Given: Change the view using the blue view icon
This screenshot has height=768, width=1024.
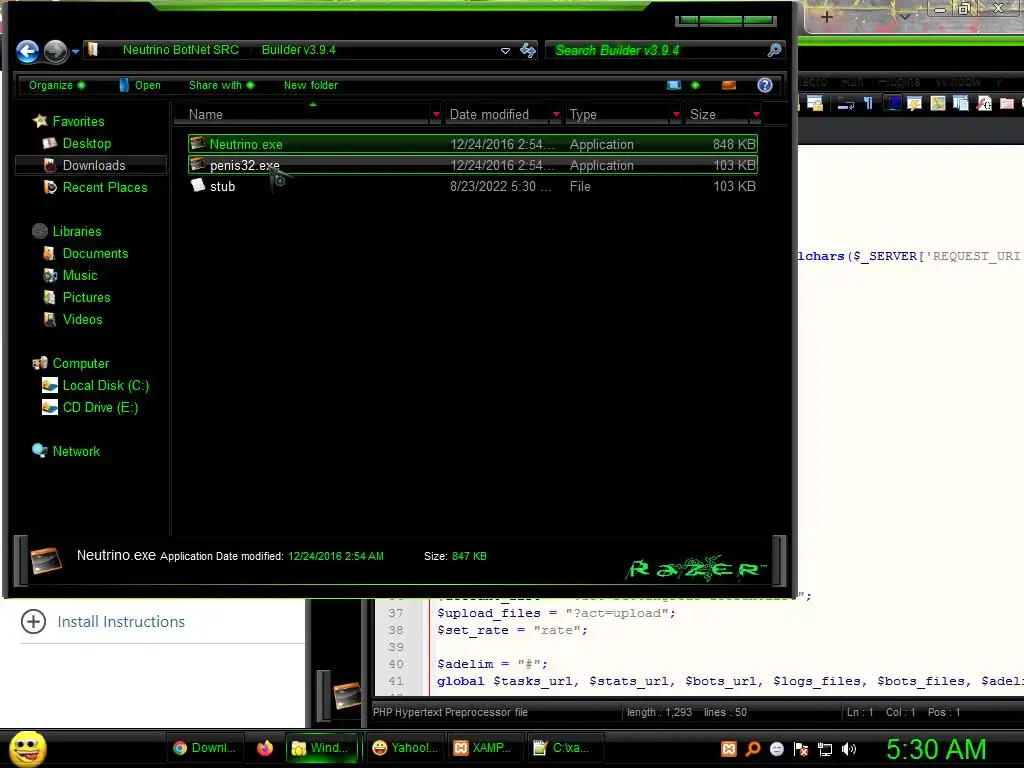Looking at the screenshot, I should click(x=673, y=85).
